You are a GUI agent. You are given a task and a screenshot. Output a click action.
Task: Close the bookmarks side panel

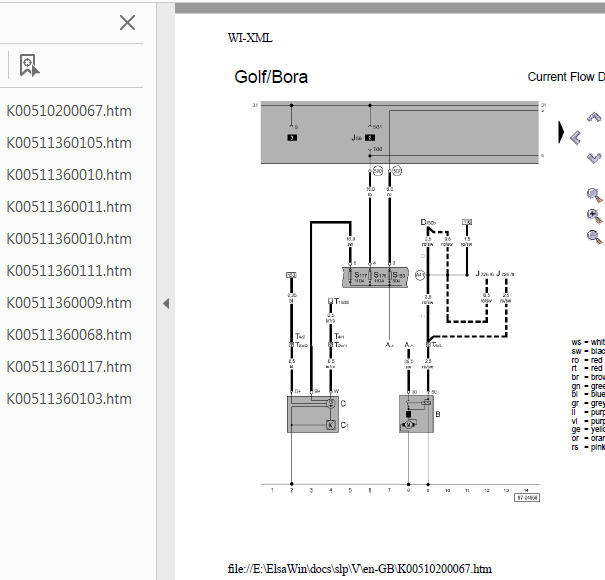[x=127, y=23]
